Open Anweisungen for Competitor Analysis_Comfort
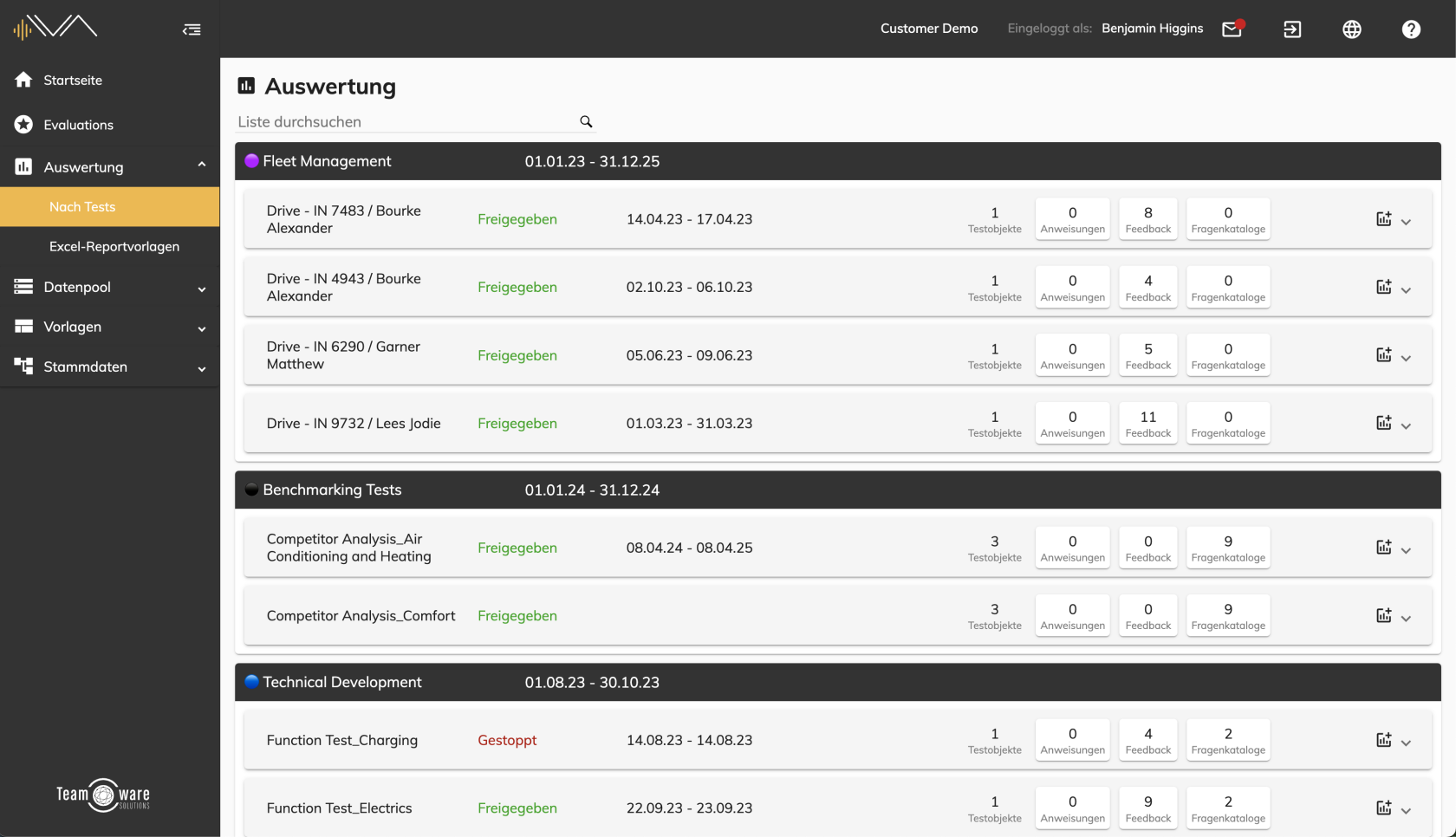This screenshot has width=1456, height=837. [x=1073, y=615]
